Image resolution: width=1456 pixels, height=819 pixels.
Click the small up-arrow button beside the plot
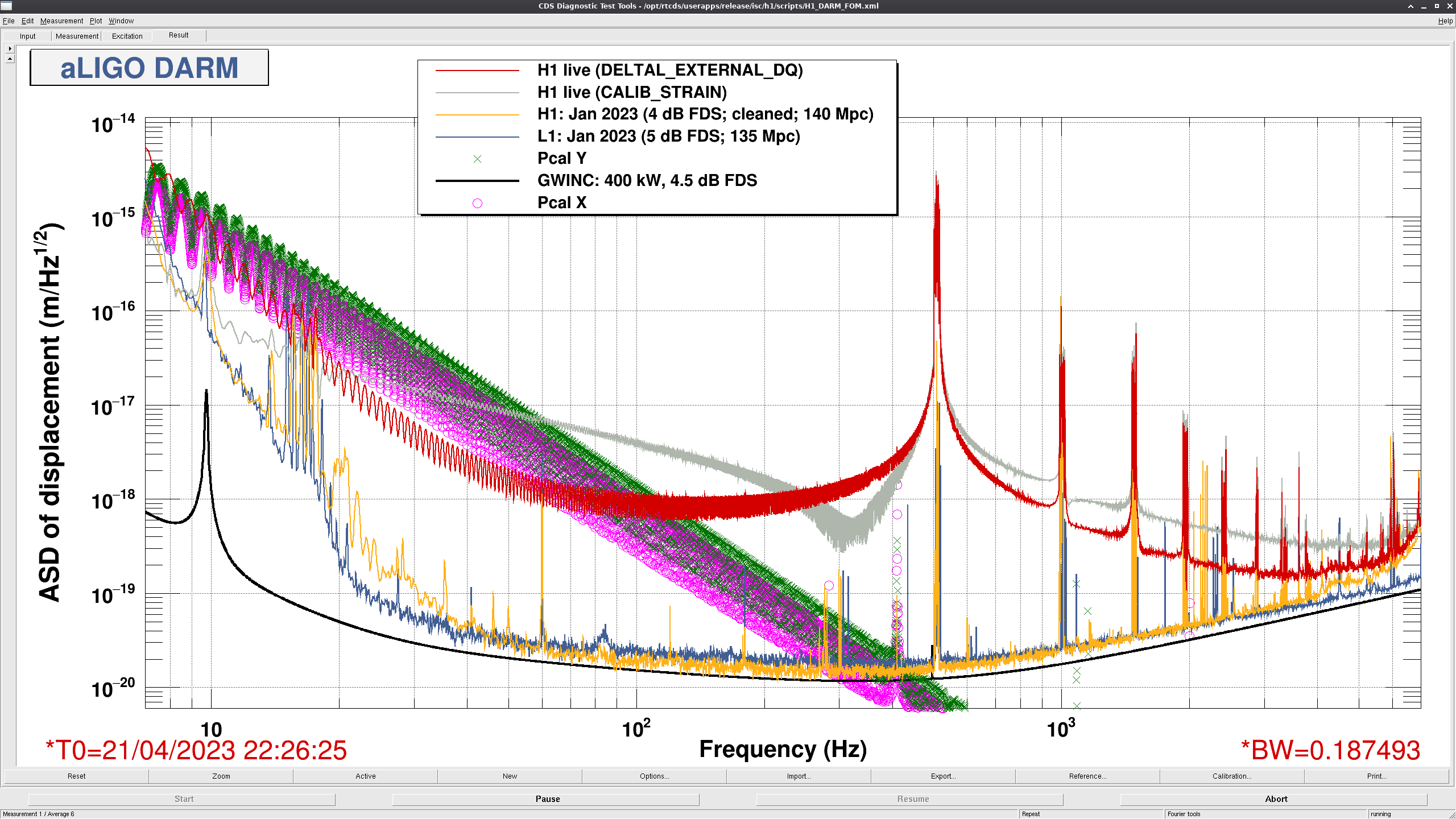click(x=10, y=59)
